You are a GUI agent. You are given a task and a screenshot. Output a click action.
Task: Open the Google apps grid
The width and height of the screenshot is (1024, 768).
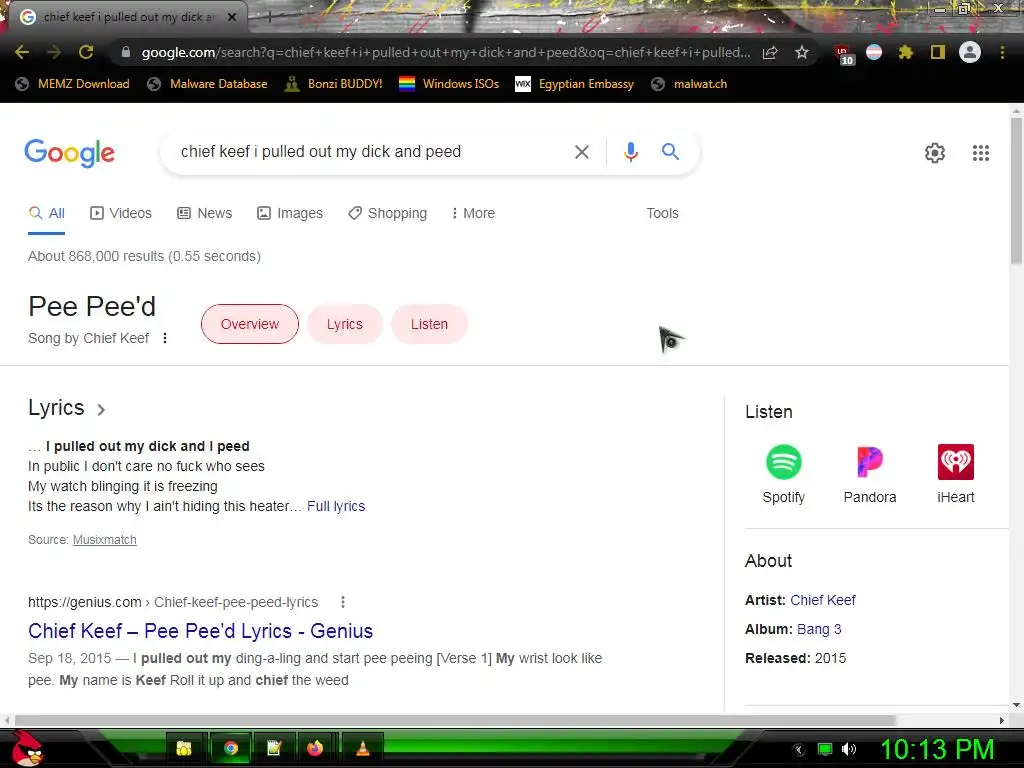pyautogui.click(x=980, y=153)
